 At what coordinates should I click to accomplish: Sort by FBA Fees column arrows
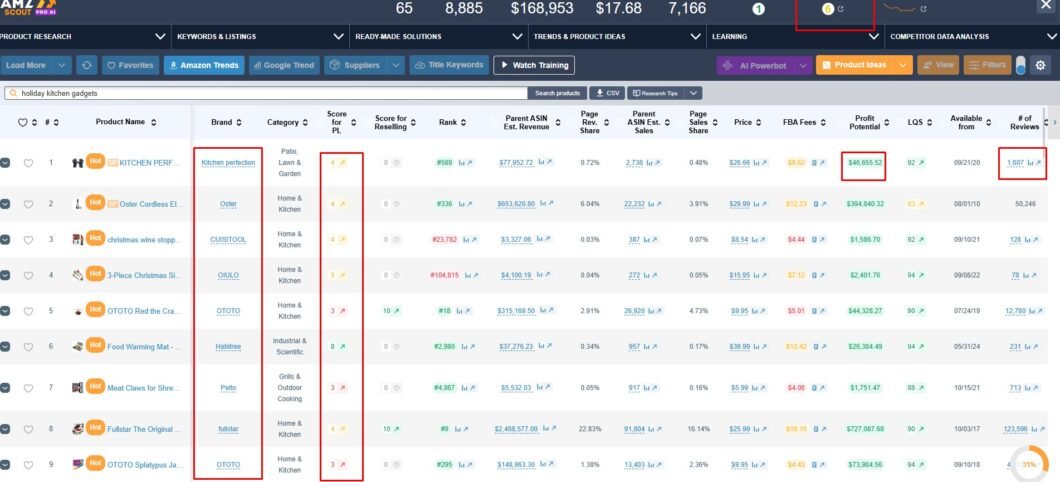(x=822, y=122)
